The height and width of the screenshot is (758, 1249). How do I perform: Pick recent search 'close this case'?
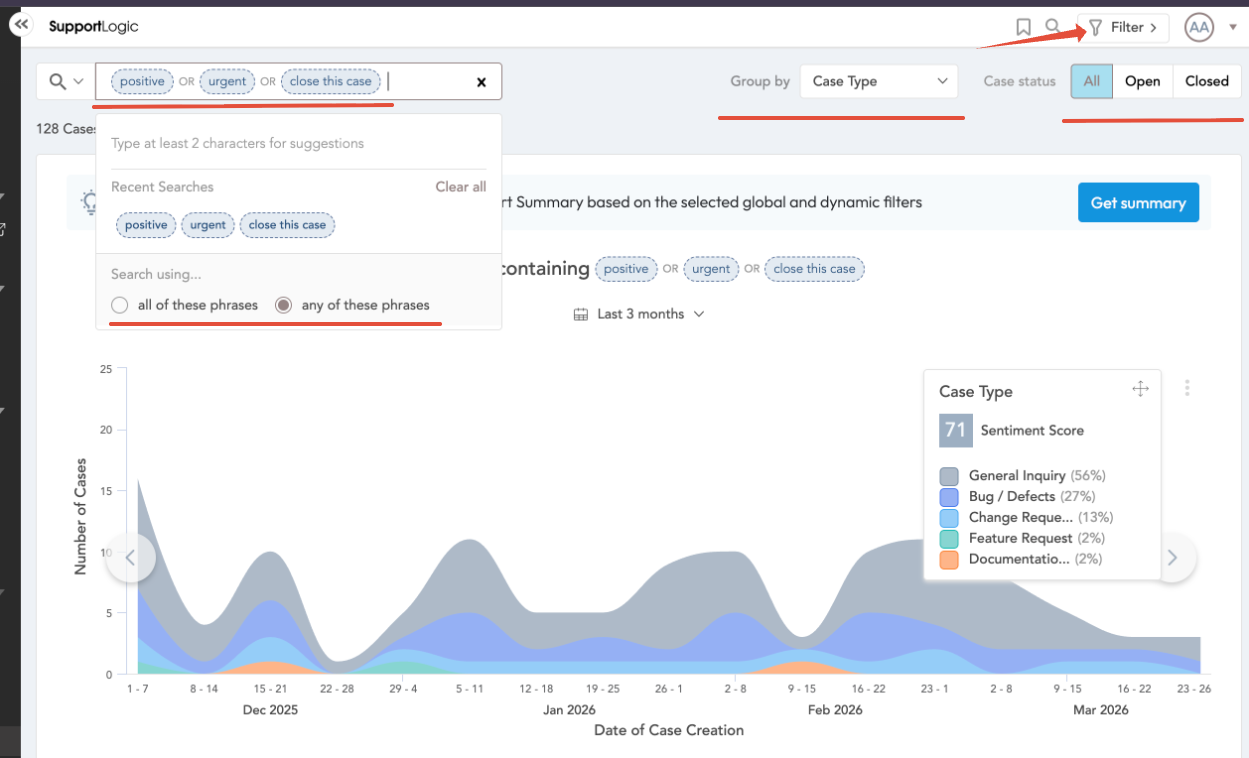(288, 225)
